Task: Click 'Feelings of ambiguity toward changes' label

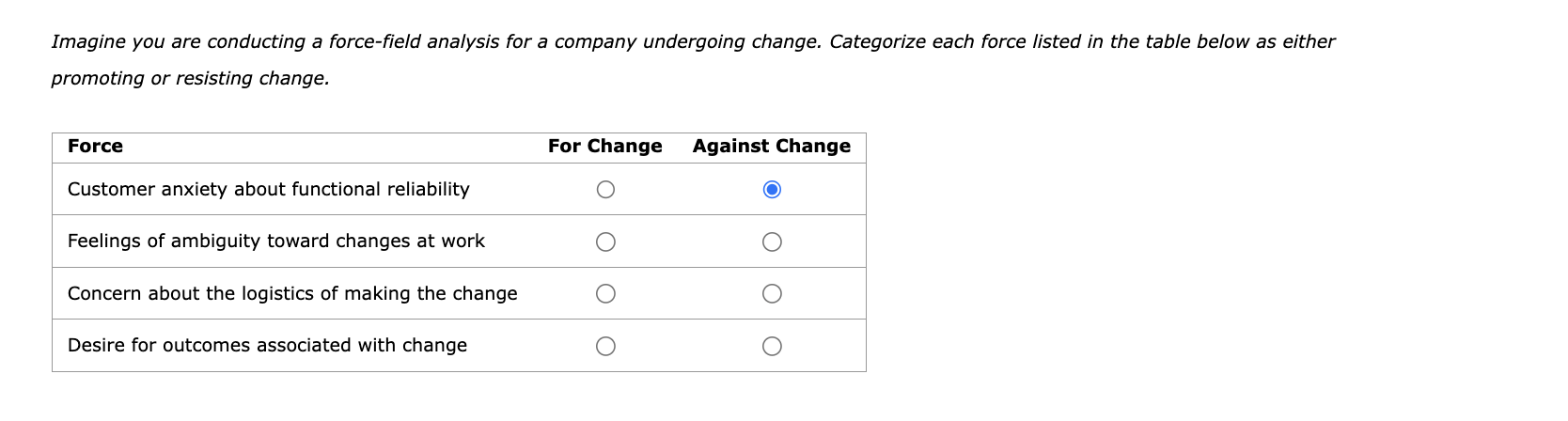Action: point(275,242)
